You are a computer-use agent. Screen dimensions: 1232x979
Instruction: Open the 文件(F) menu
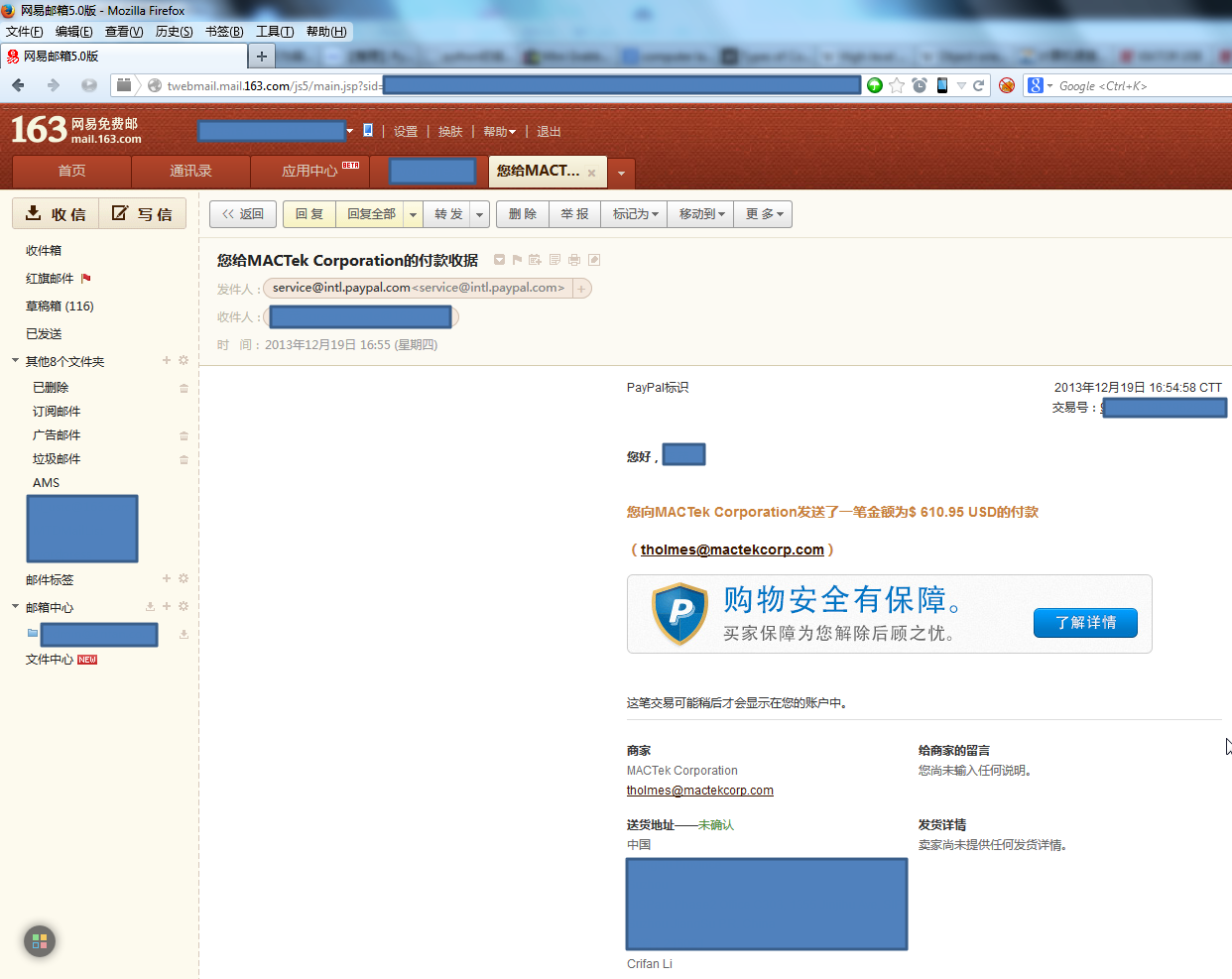(x=24, y=32)
